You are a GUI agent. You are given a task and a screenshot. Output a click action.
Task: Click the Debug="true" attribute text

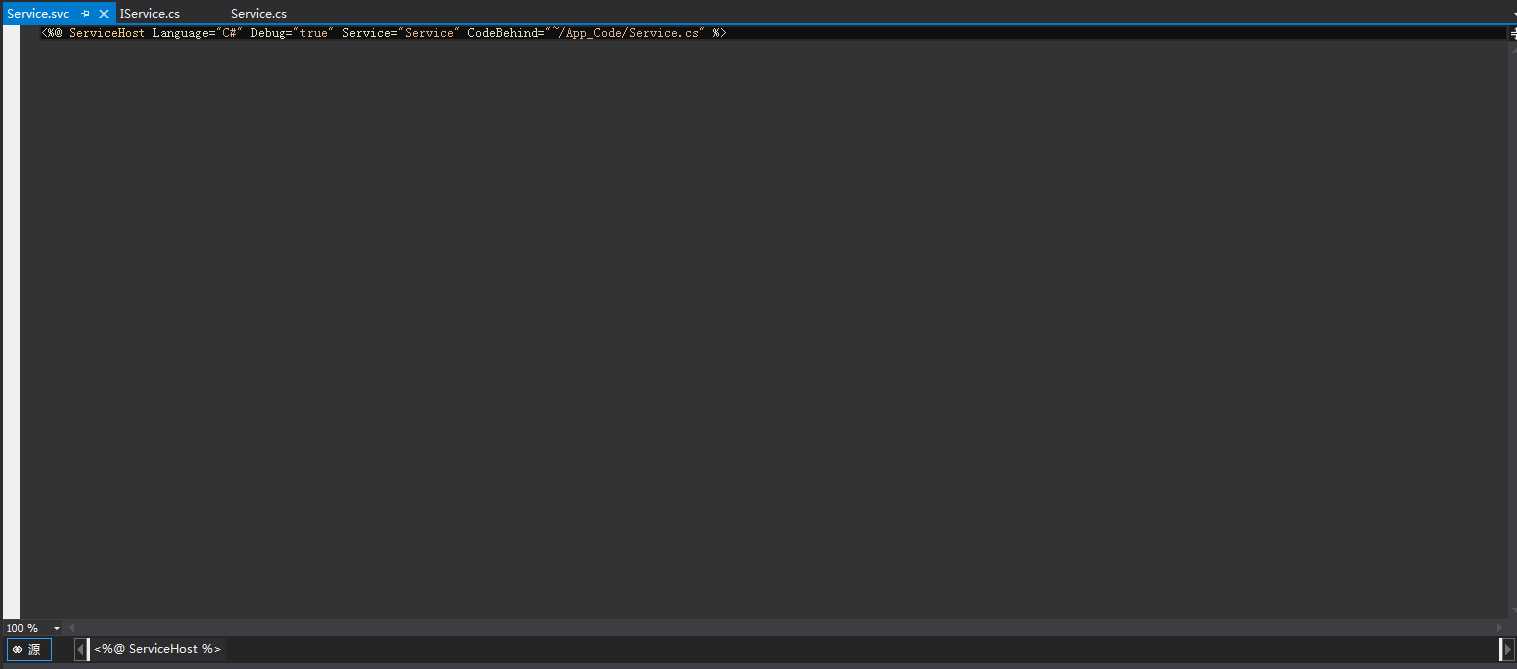coord(292,33)
